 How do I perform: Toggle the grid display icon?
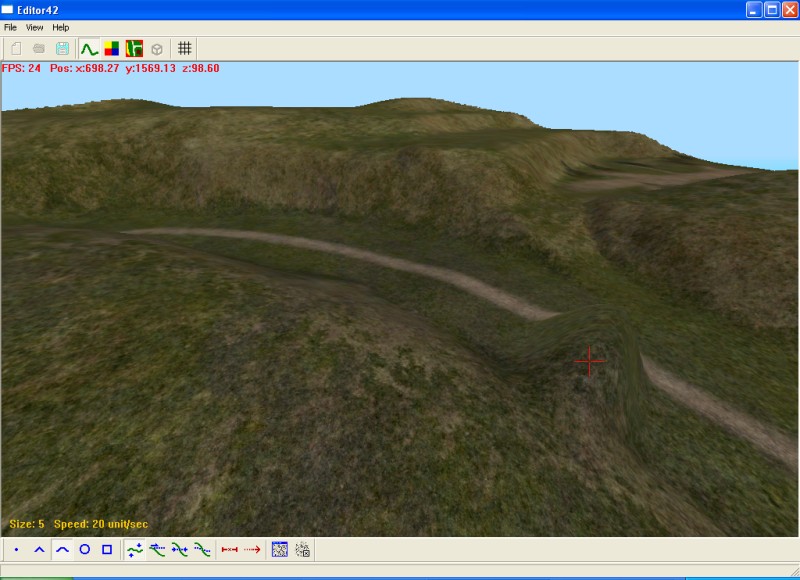click(x=185, y=48)
